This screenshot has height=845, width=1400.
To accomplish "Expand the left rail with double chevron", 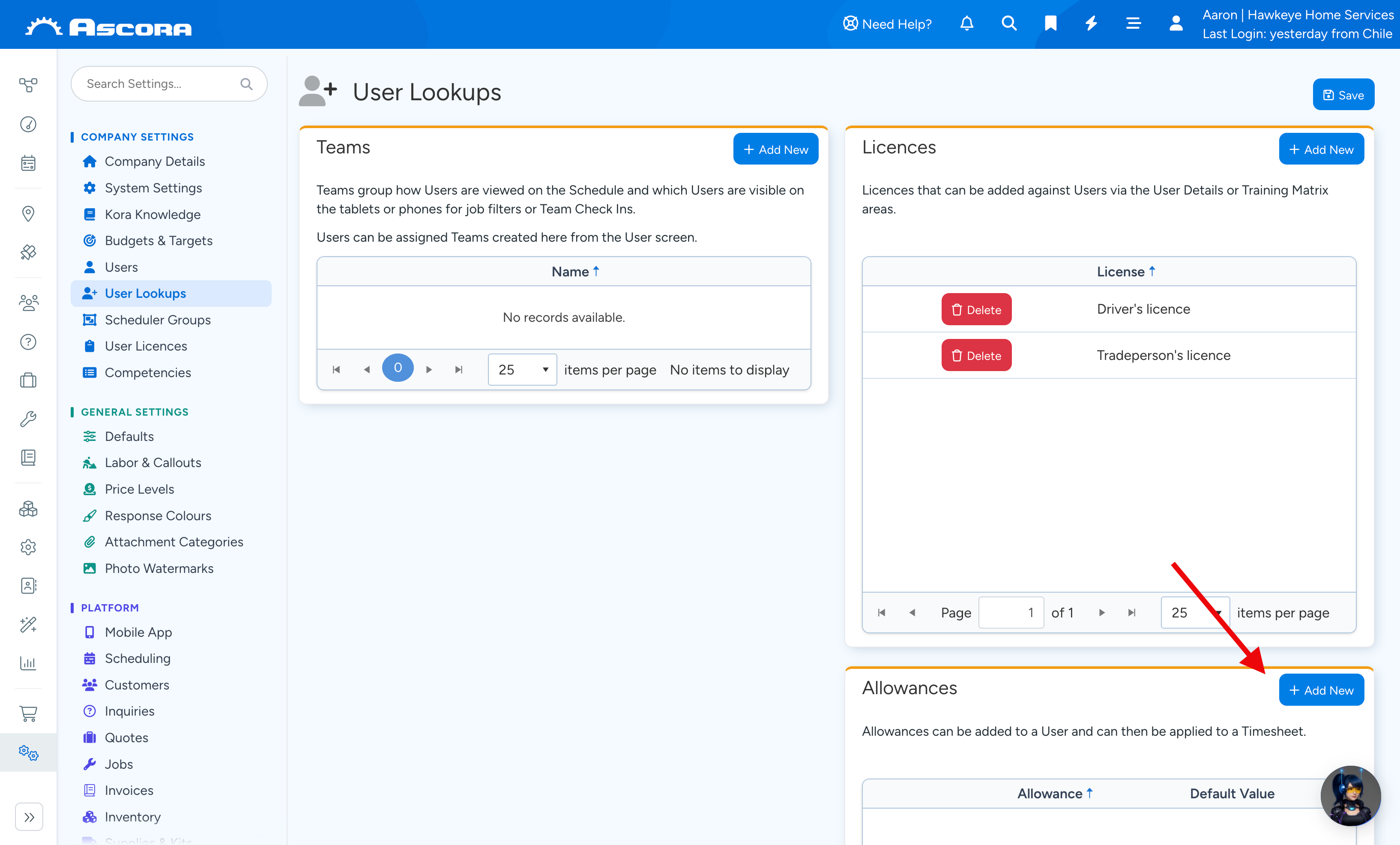I will tap(29, 817).
